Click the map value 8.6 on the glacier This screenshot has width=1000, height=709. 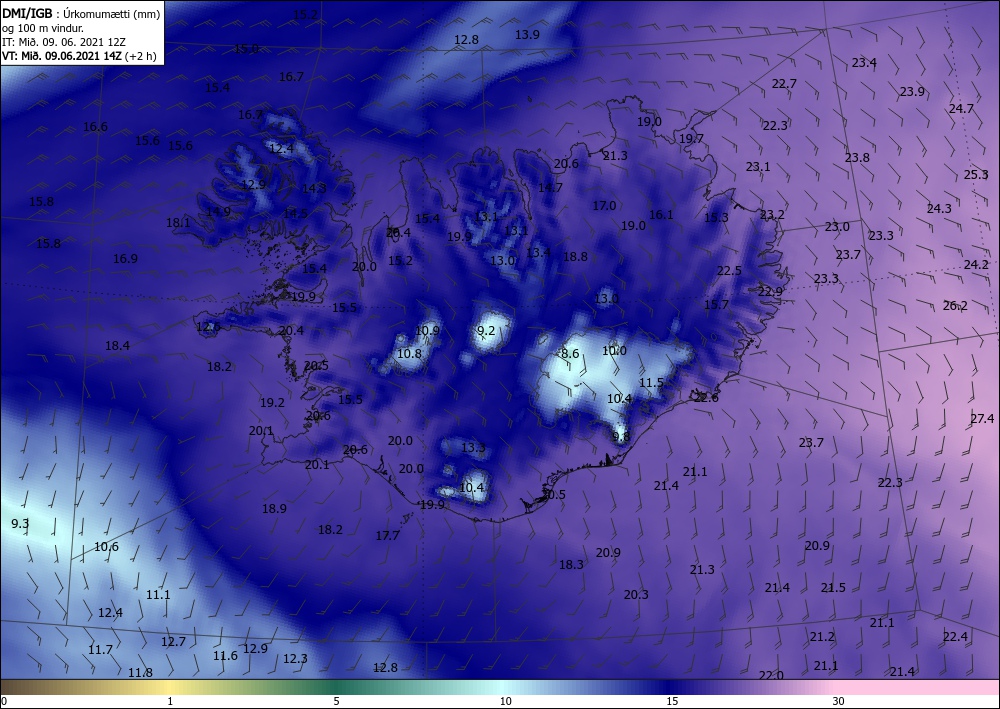[570, 353]
